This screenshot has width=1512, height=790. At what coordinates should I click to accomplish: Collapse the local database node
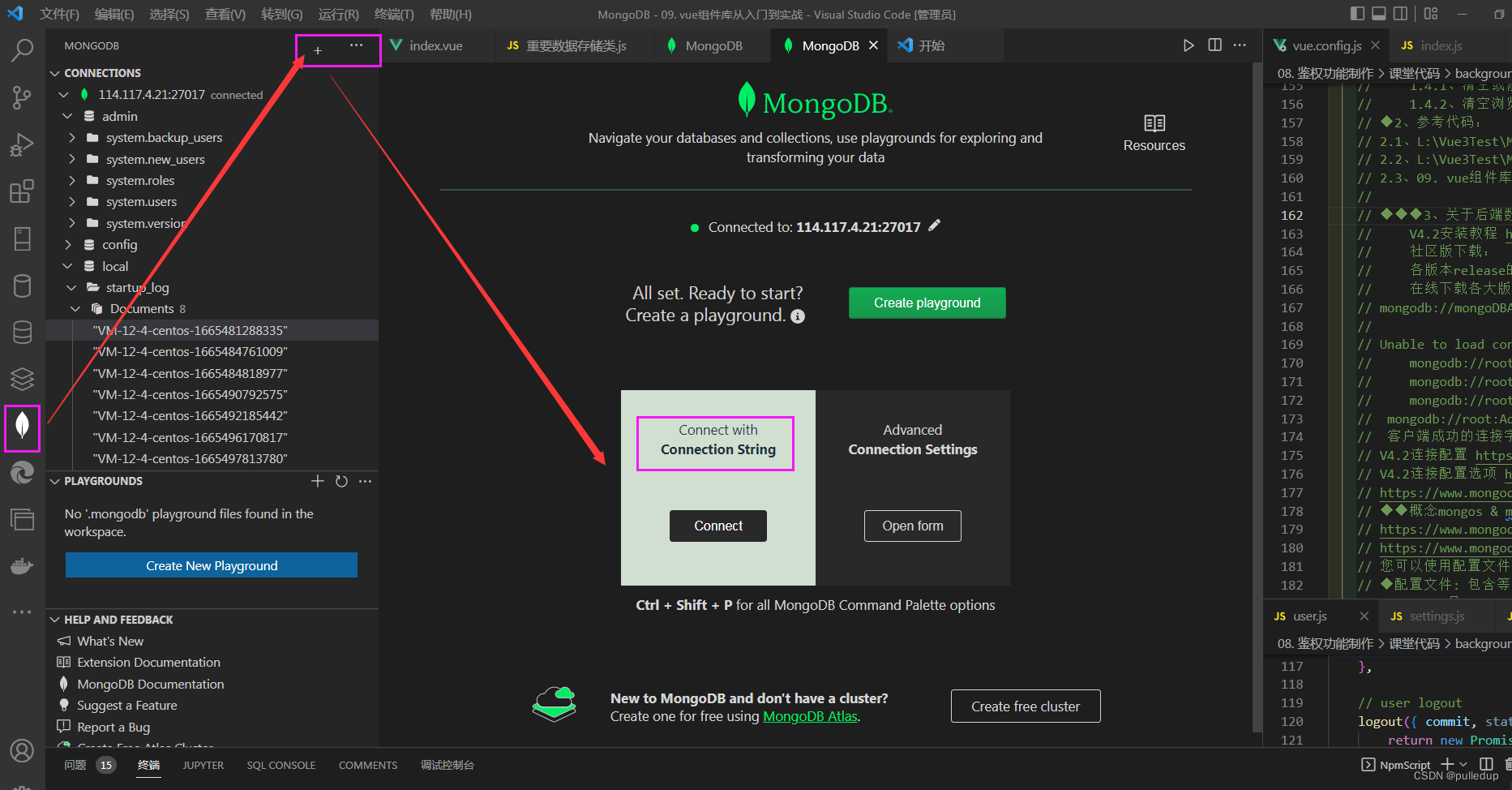point(67,266)
